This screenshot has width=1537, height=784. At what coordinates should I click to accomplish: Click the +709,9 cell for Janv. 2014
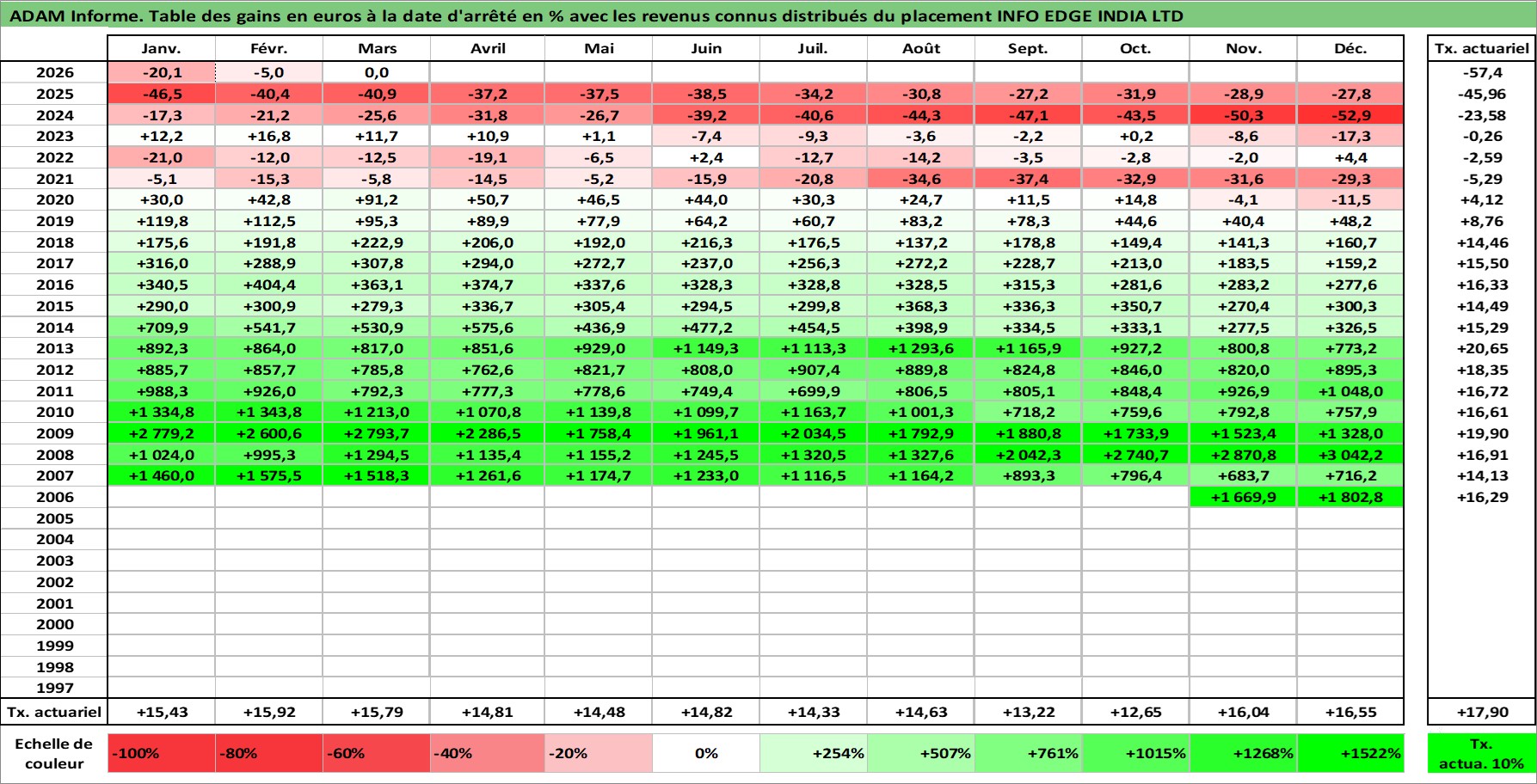[162, 328]
